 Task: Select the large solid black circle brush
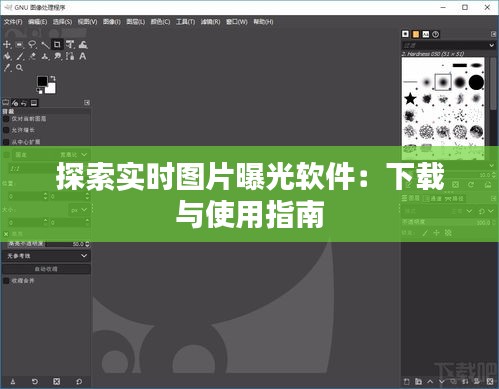[x=476, y=82]
